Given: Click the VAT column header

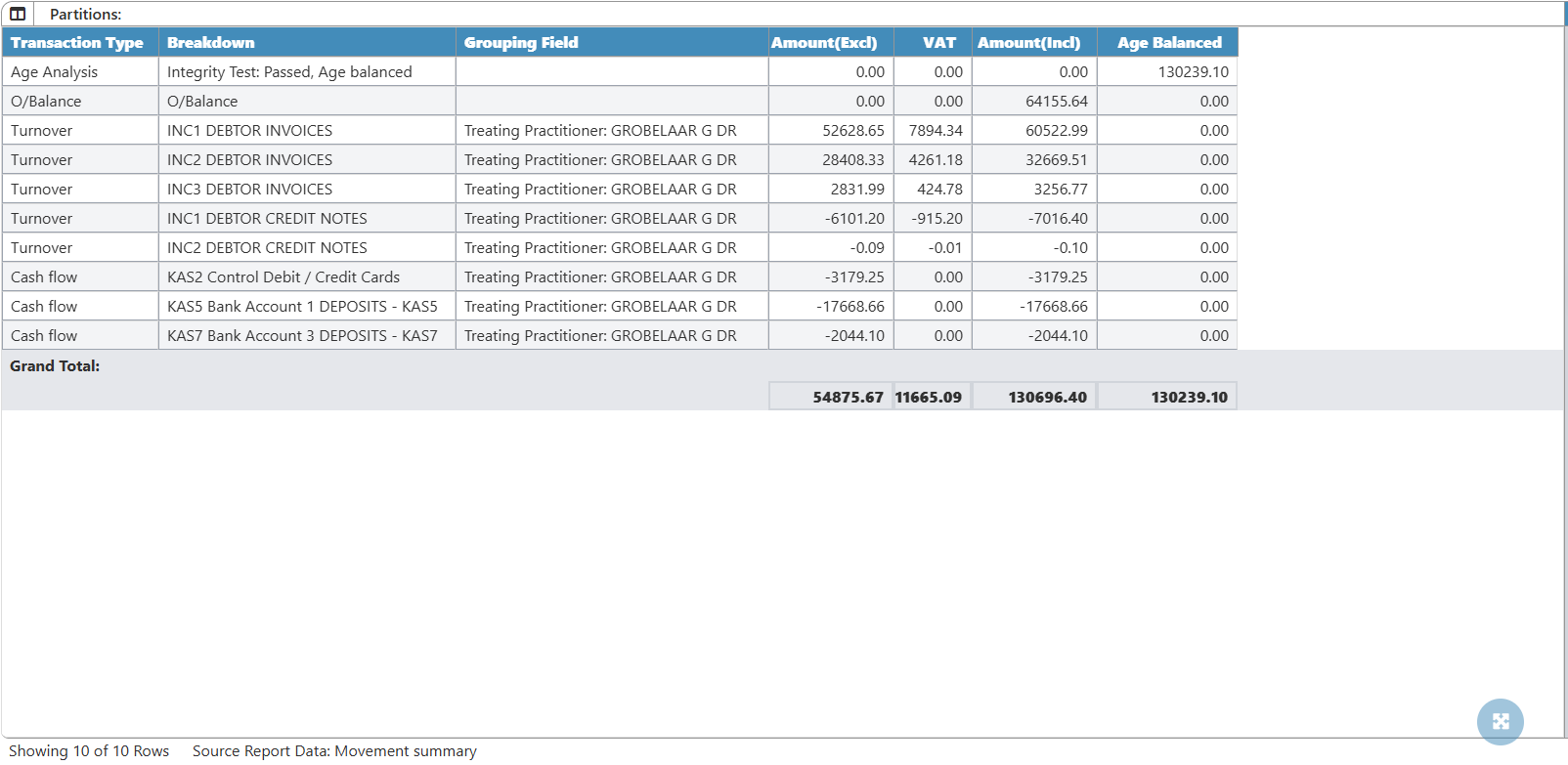Looking at the screenshot, I should click(938, 43).
